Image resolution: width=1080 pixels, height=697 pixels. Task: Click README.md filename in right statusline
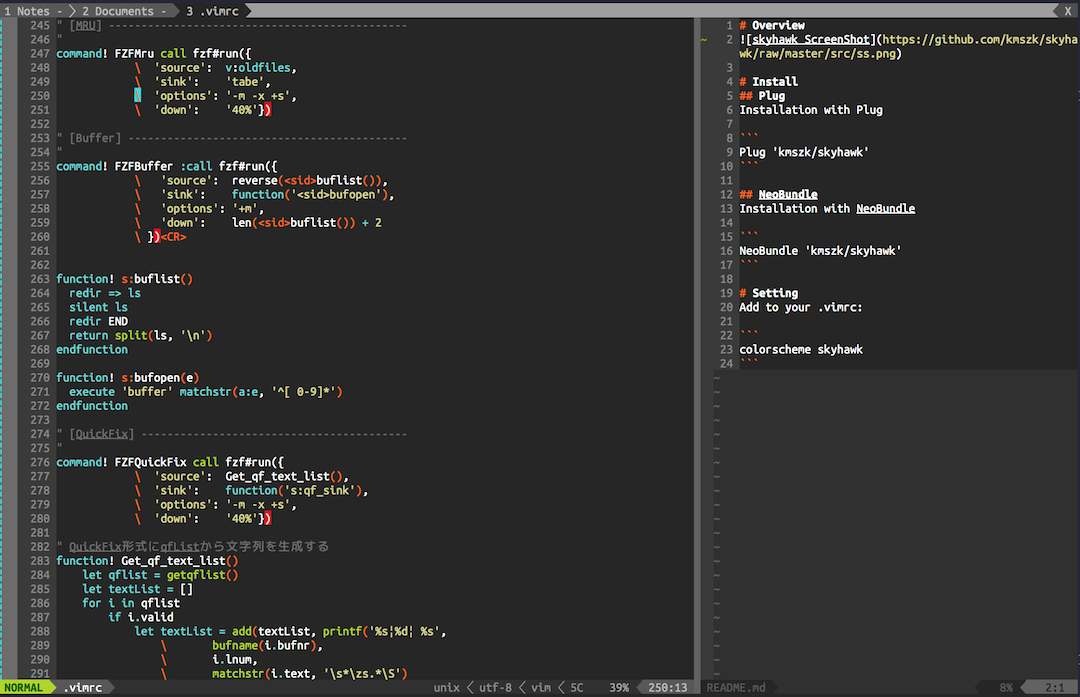736,688
